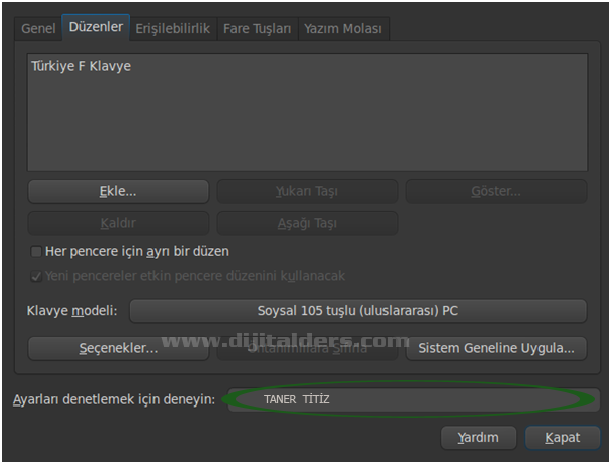Viewport: 614px width, 463px height.
Task: Click the Ekle... button
Action: click(x=118, y=192)
